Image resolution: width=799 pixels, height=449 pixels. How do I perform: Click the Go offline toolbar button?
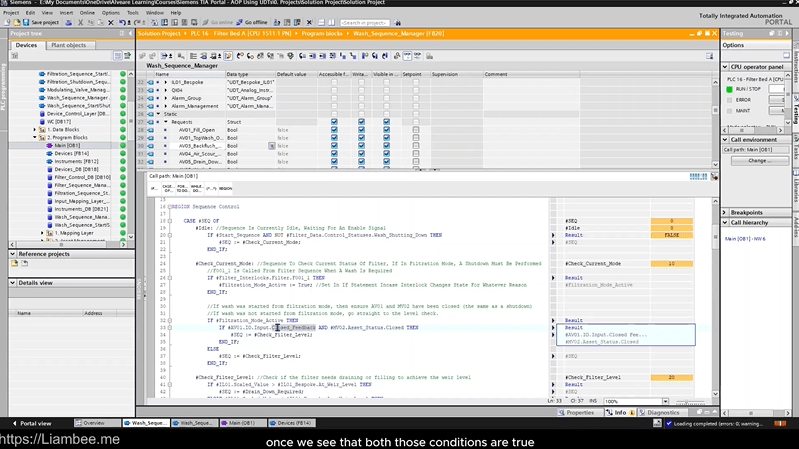coord(255,21)
